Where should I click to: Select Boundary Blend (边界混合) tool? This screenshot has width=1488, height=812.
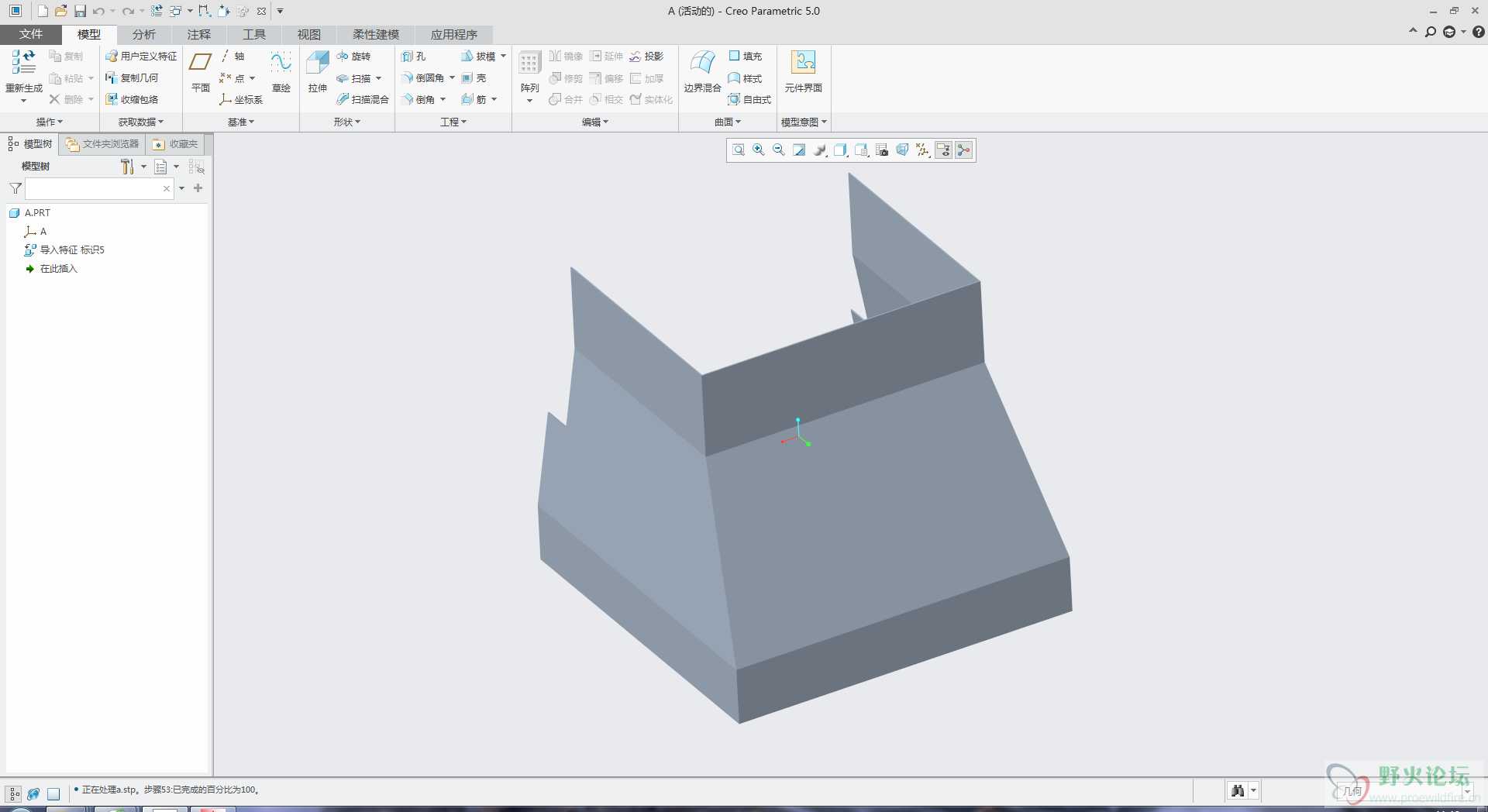[x=702, y=71]
